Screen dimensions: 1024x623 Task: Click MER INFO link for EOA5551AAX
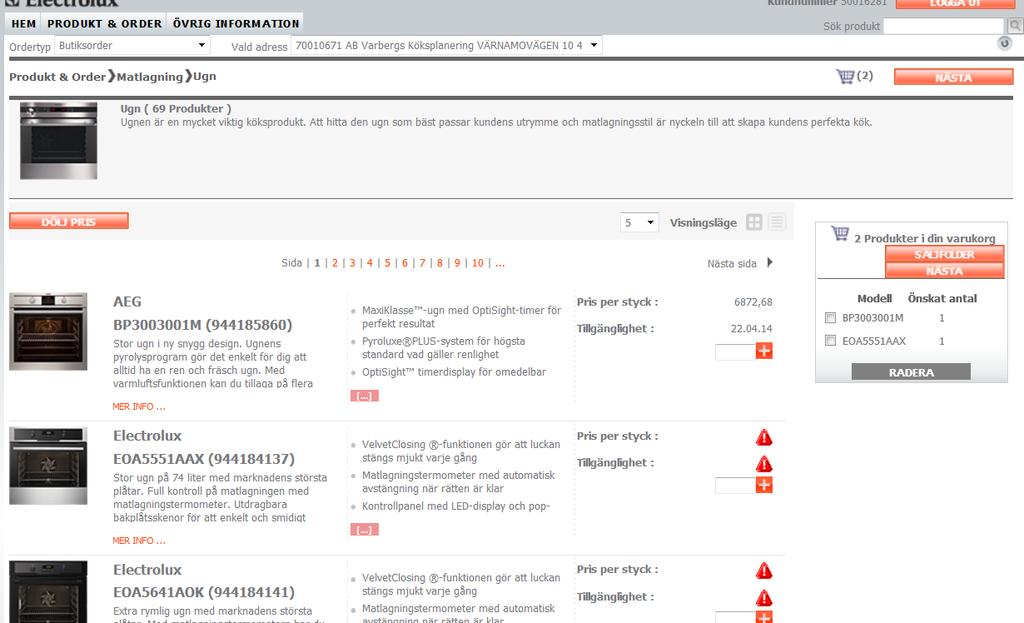[x=138, y=540]
